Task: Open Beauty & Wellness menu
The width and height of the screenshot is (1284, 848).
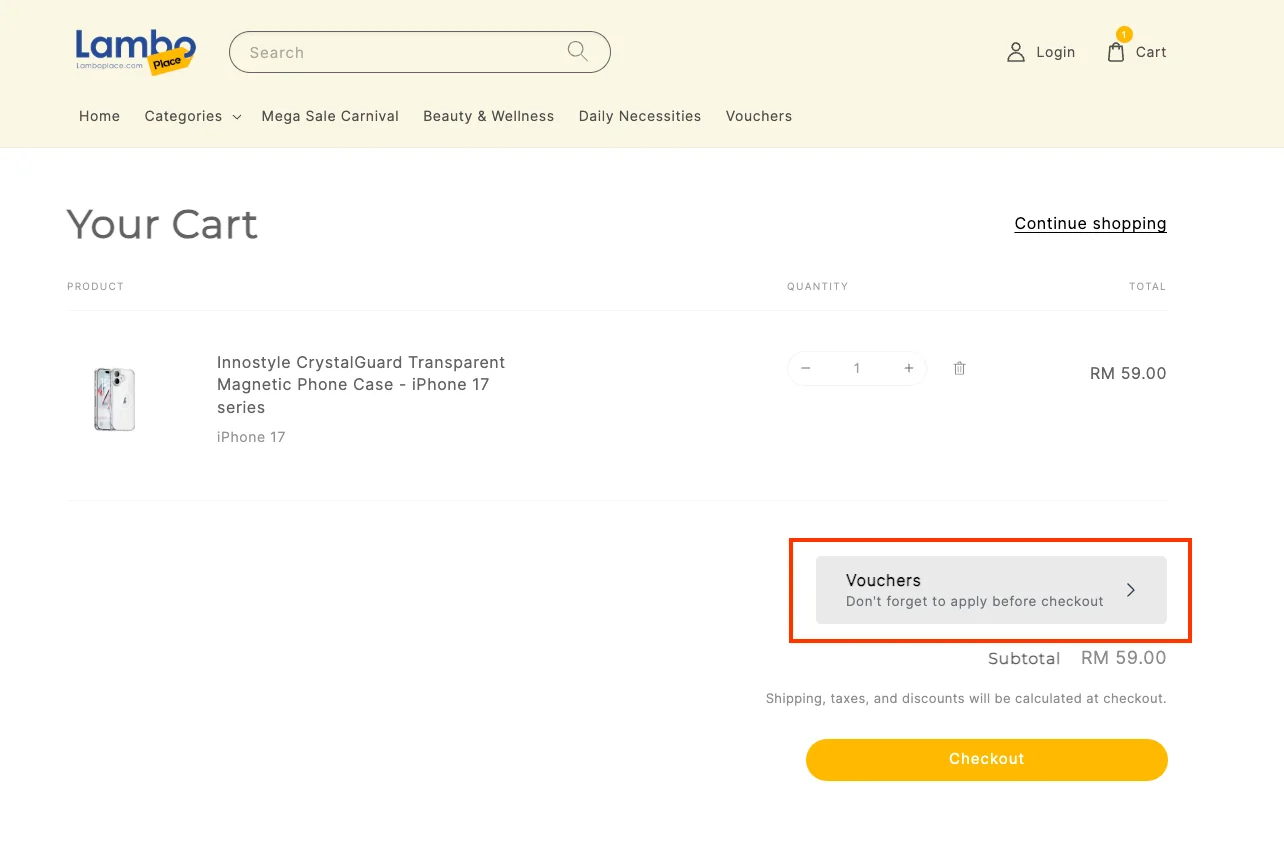Action: (488, 116)
